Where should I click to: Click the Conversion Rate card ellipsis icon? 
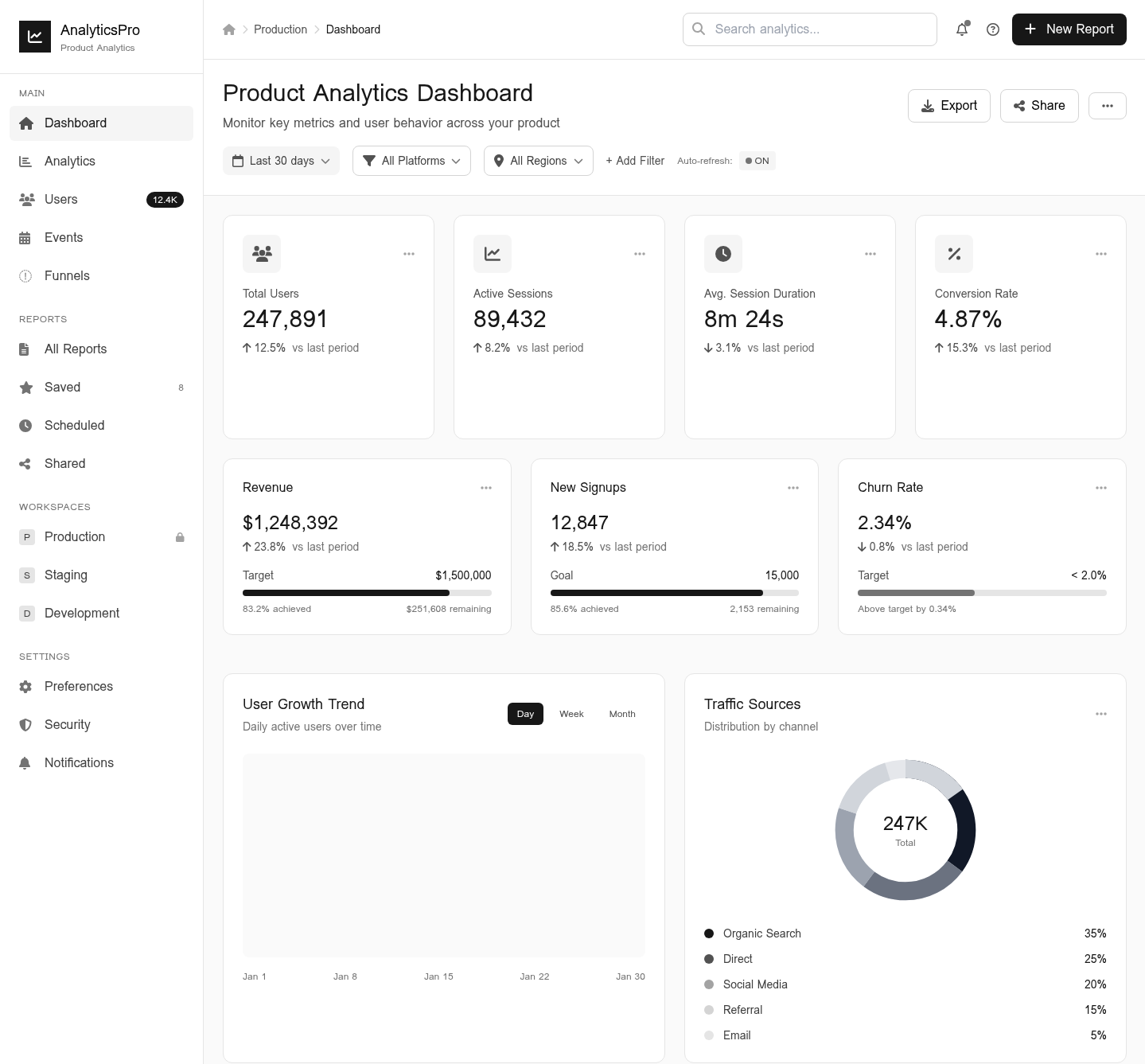[x=1101, y=254]
